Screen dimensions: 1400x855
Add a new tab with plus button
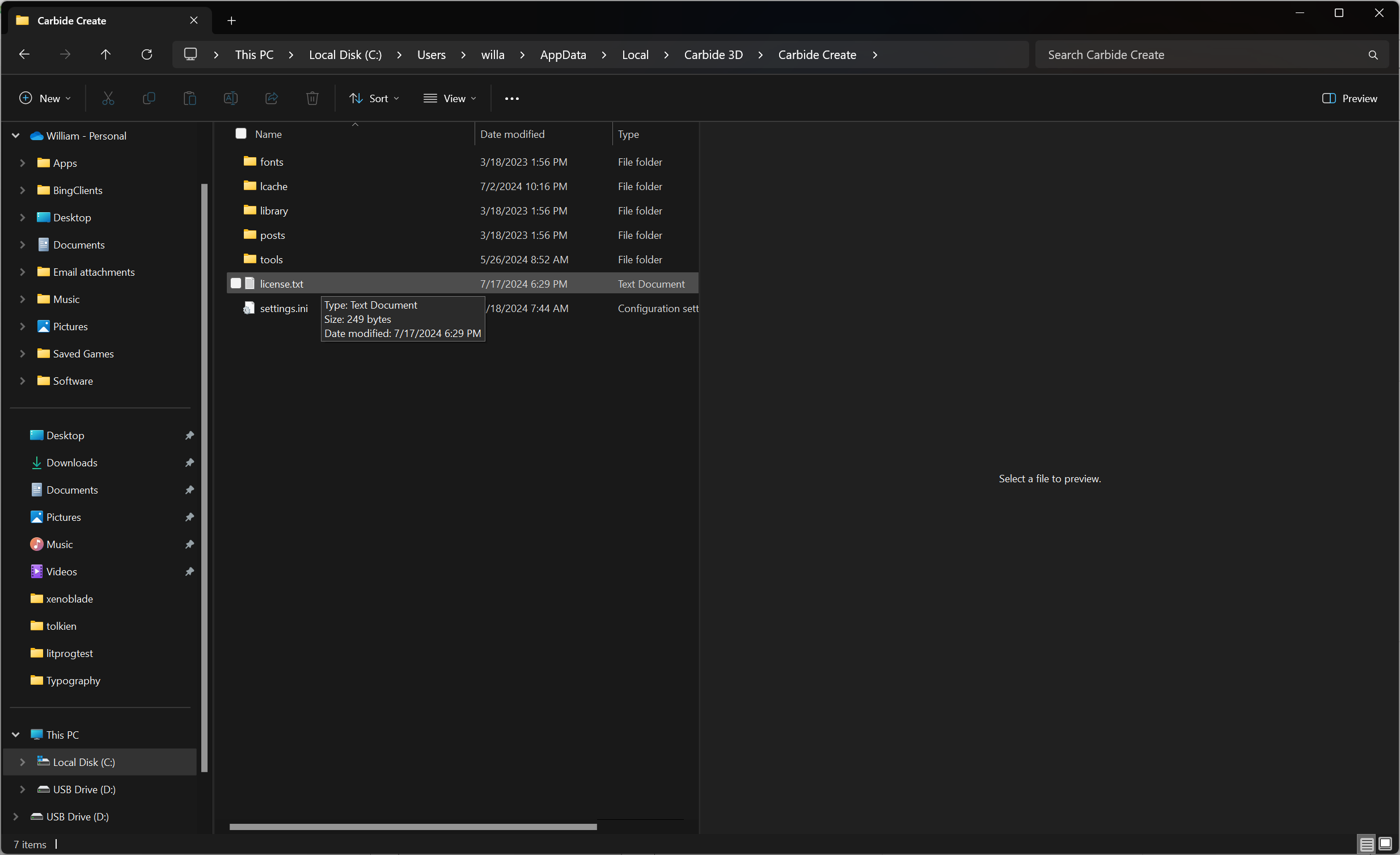point(231,20)
